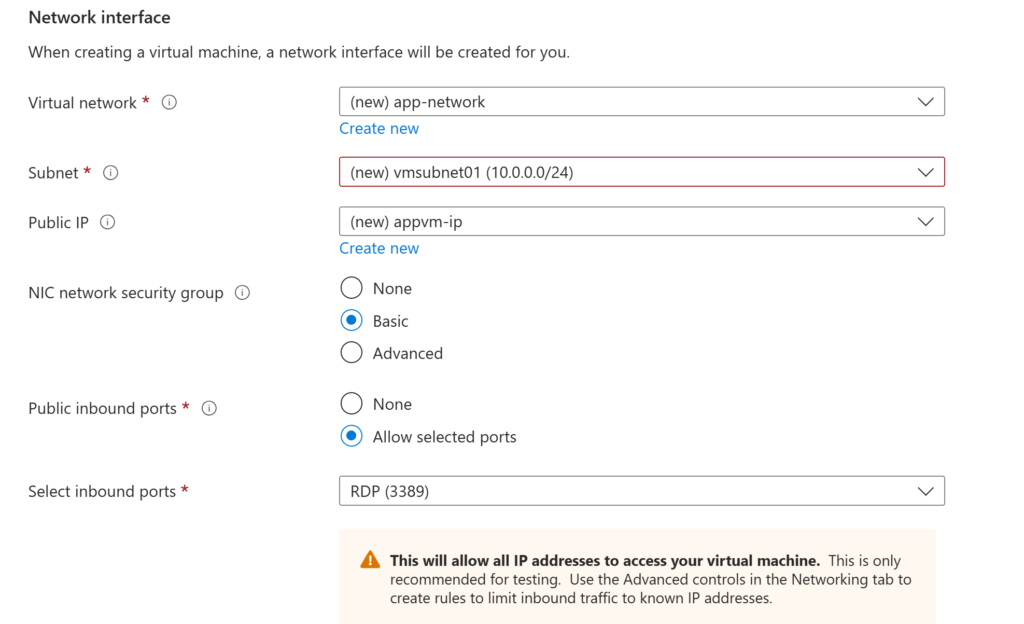Image resolution: width=1024 pixels, height=624 pixels.
Task: Choose Allow selected ports radio button
Action: pyautogui.click(x=352, y=437)
